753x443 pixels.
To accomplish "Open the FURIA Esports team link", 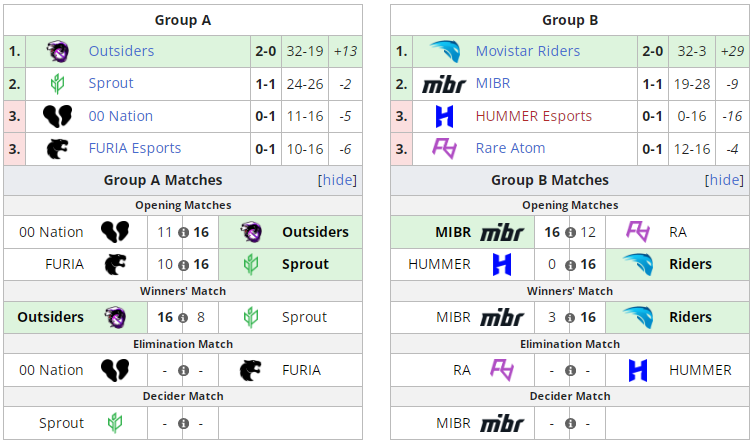I will (134, 148).
